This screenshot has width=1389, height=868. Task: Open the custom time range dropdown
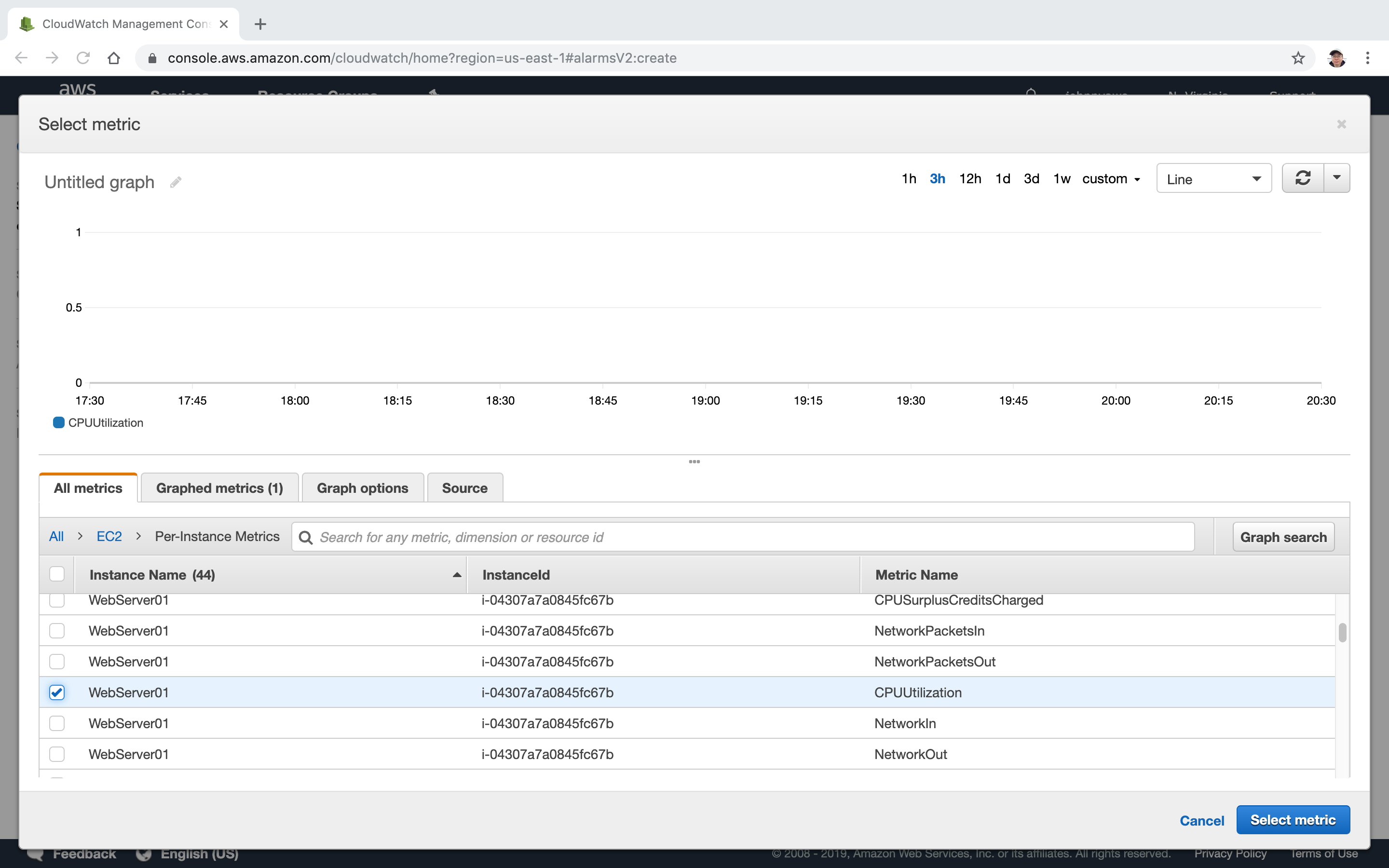1111,179
